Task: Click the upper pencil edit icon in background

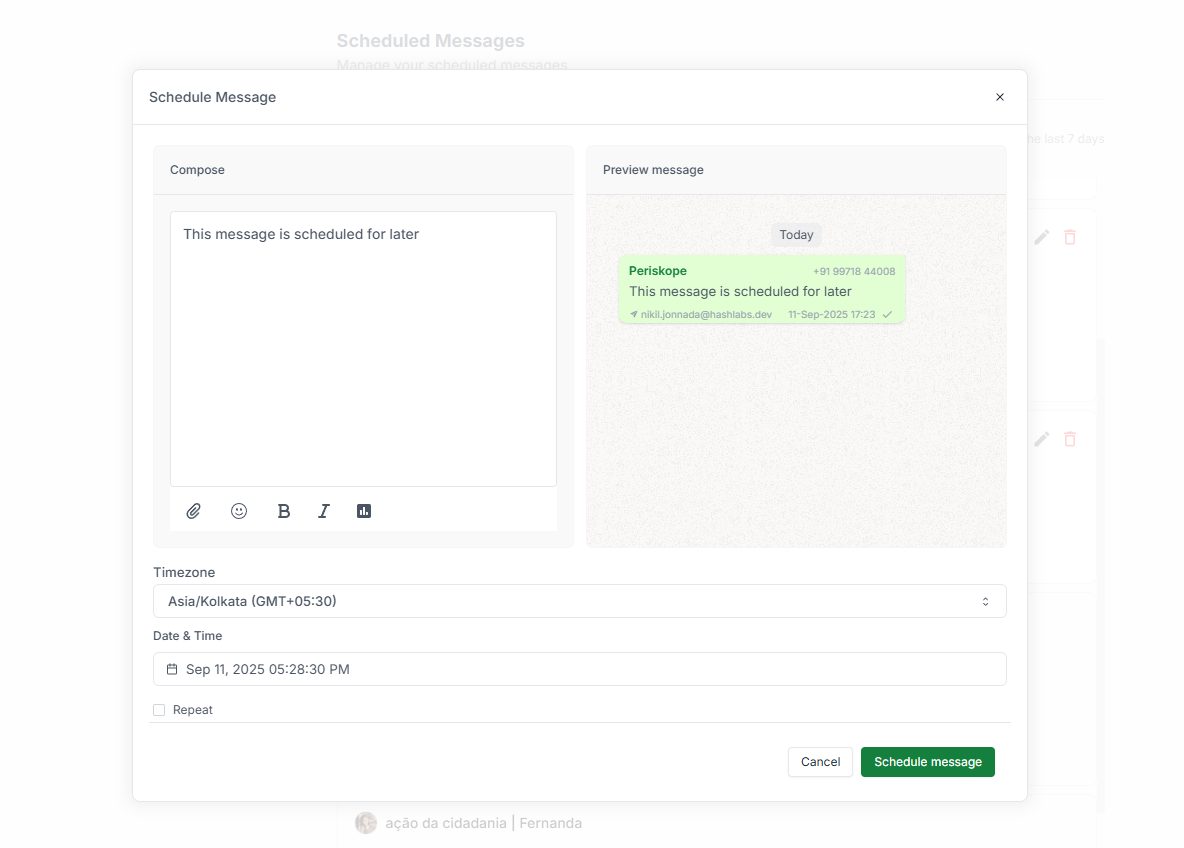Action: [1042, 237]
